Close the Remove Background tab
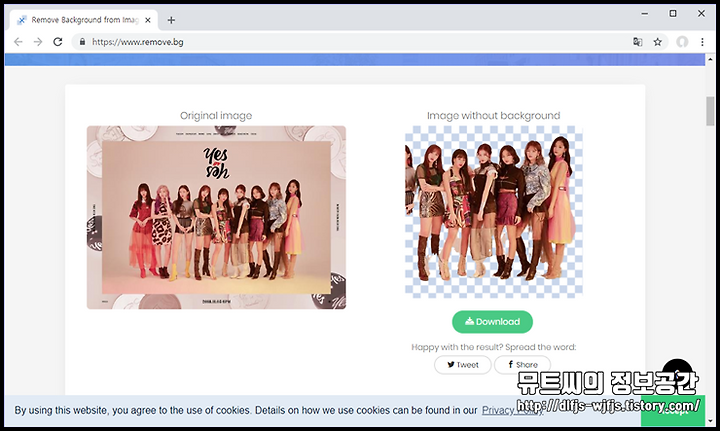The width and height of the screenshot is (720, 431). click(148, 20)
